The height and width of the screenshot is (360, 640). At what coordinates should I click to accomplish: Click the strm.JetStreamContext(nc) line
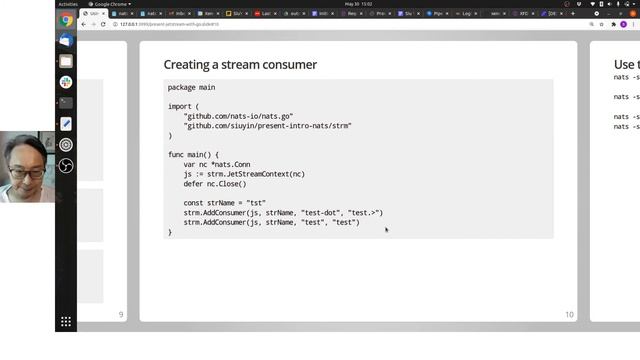click(244, 174)
